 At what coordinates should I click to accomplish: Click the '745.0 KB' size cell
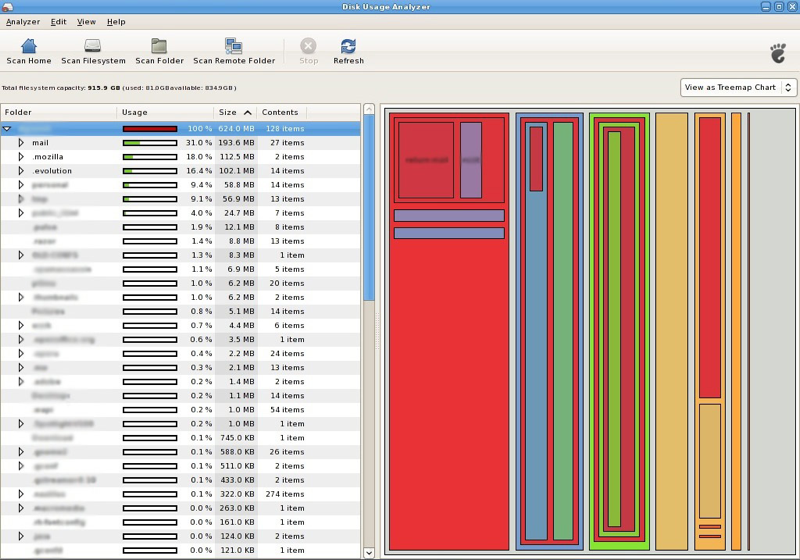(237, 438)
